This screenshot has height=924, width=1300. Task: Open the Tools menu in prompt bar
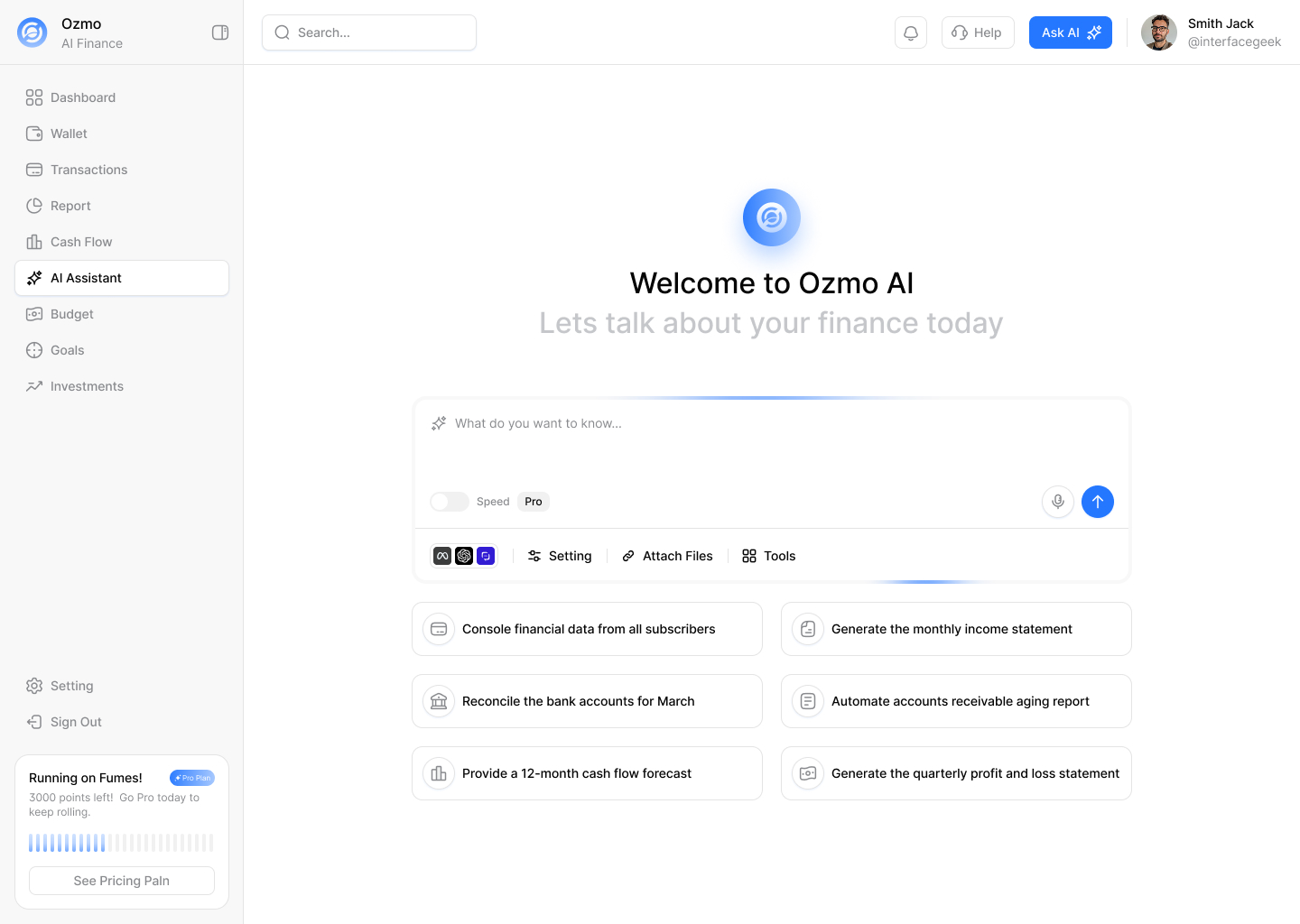(x=768, y=556)
